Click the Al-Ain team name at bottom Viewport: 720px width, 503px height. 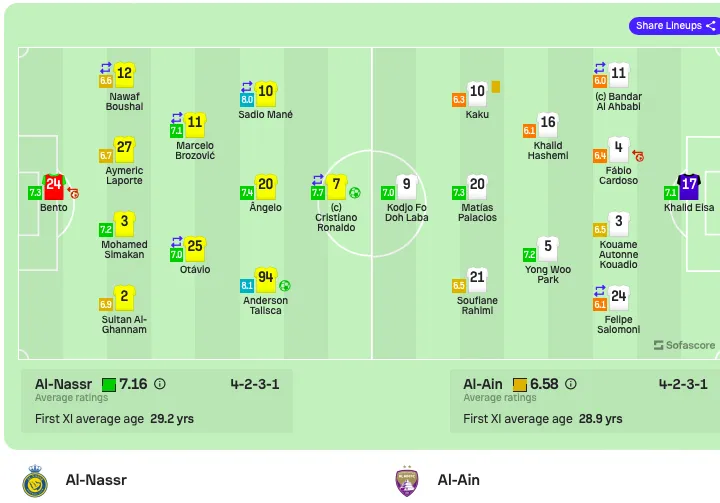458,480
